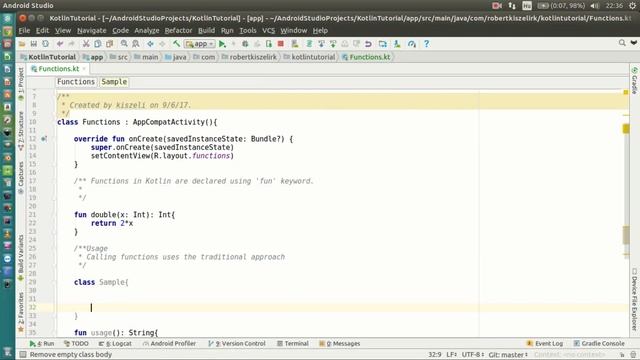Click the Cut scissors icon
This screenshot has width=640, height=360.
pos(86,44)
